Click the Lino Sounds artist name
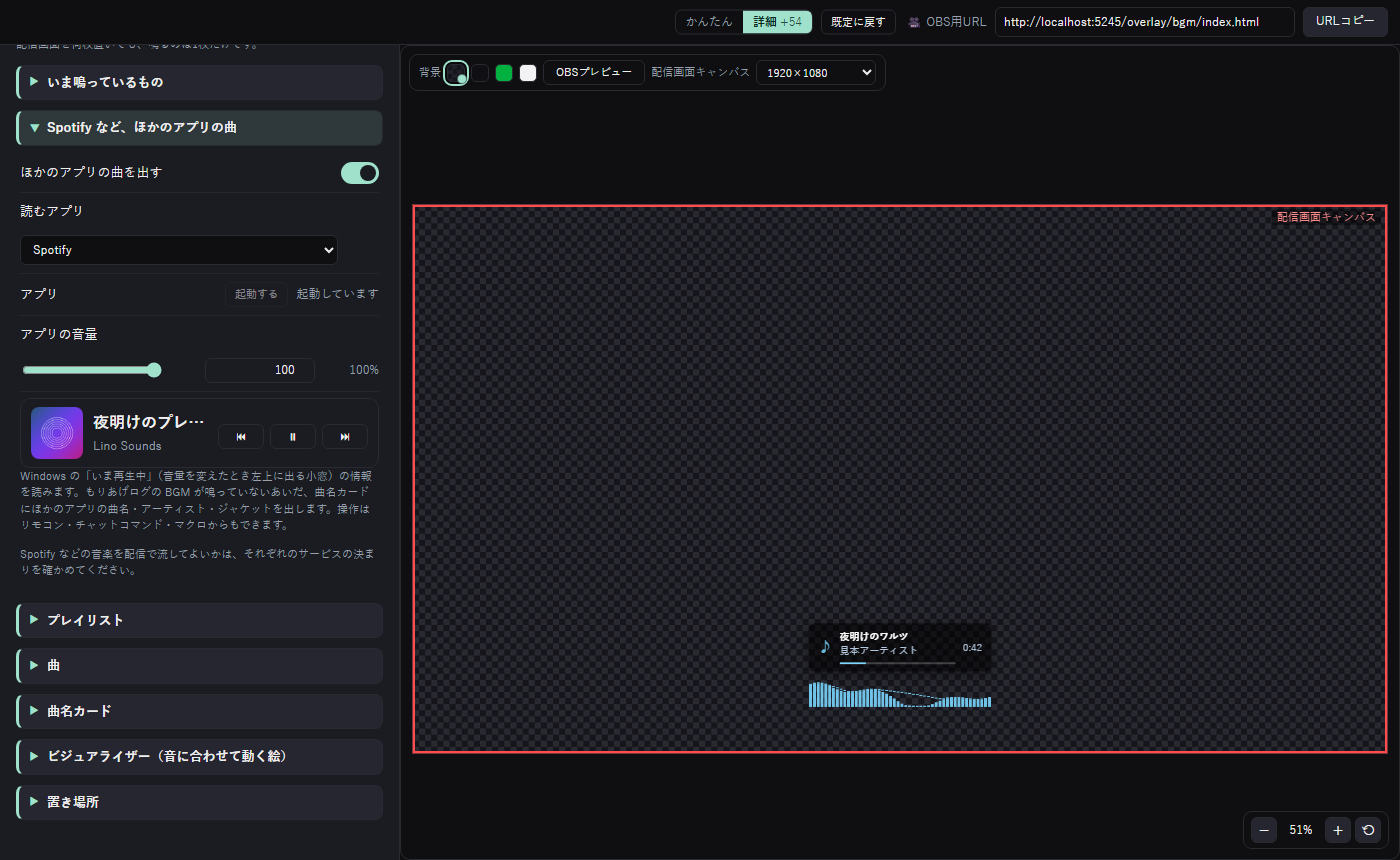Image resolution: width=1400 pixels, height=860 pixels. tap(127, 446)
